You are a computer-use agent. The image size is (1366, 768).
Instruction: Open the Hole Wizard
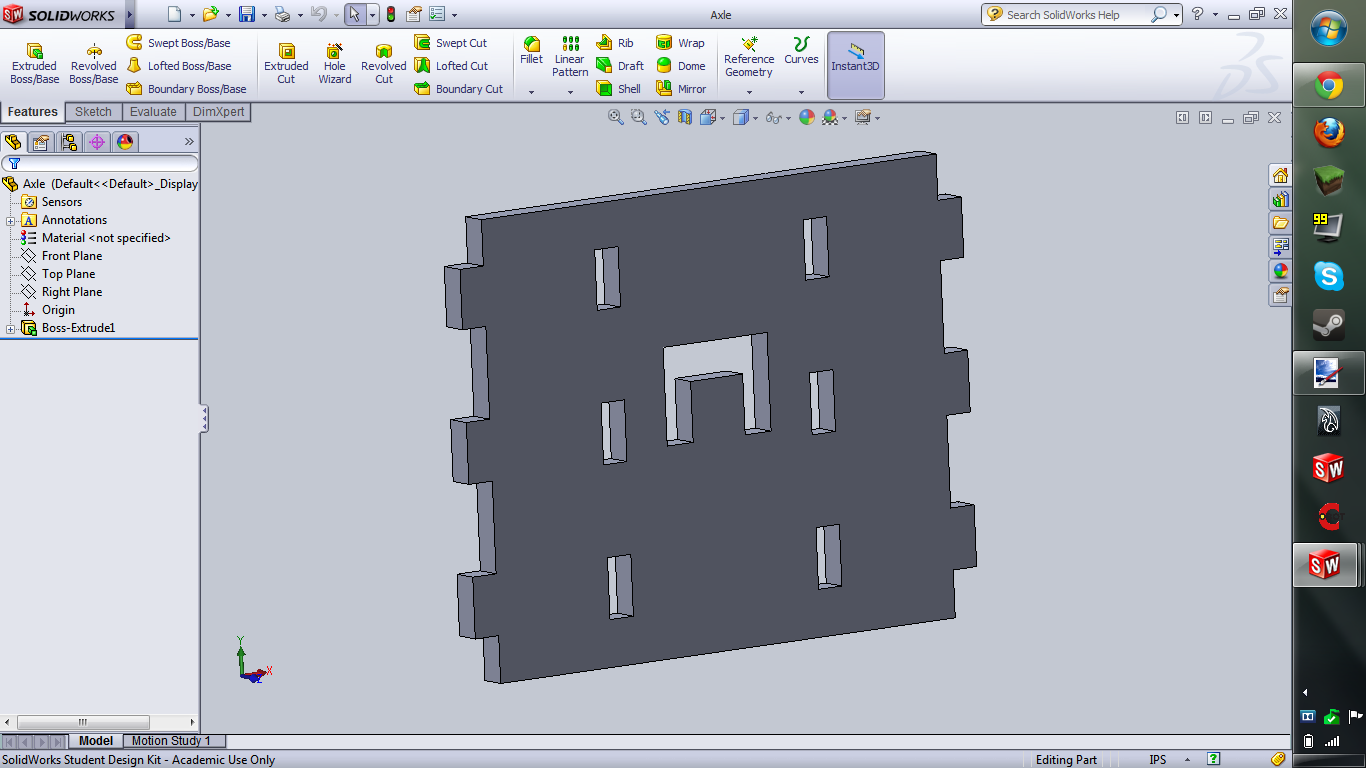[x=335, y=64]
